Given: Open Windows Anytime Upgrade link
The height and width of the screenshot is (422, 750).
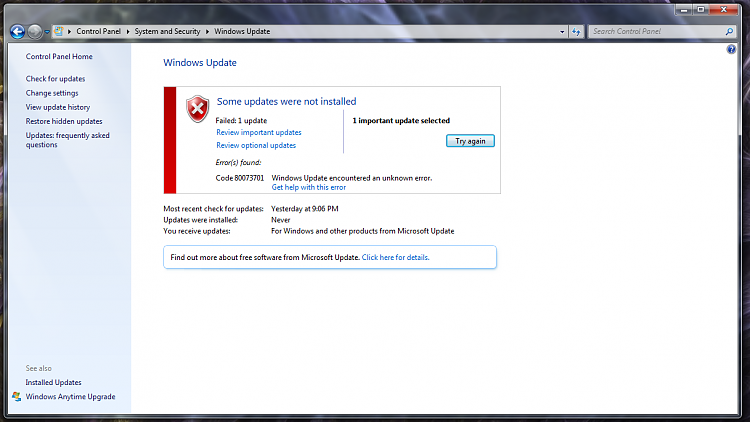Looking at the screenshot, I should coord(70,397).
